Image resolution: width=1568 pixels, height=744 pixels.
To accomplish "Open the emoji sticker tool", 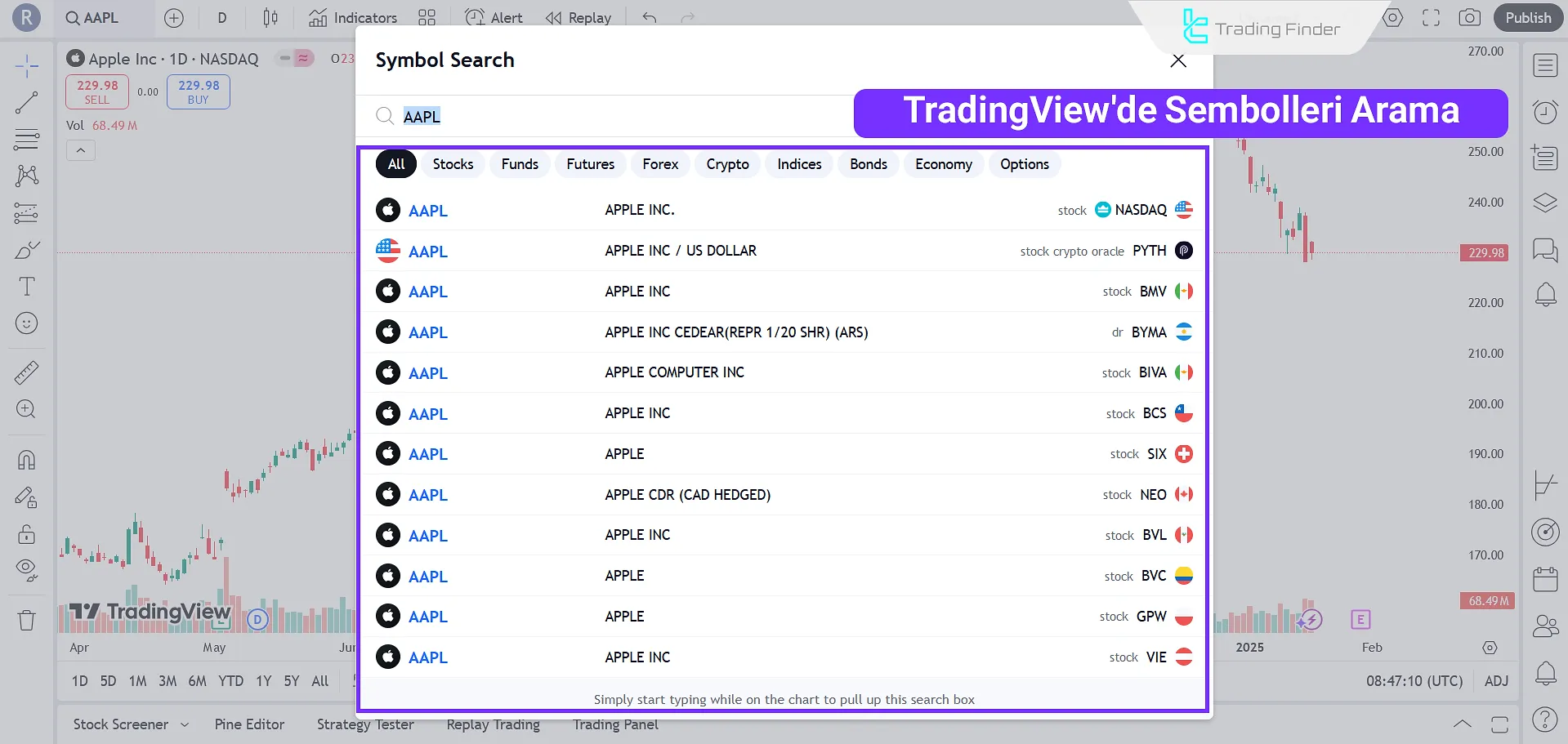I will click(27, 323).
